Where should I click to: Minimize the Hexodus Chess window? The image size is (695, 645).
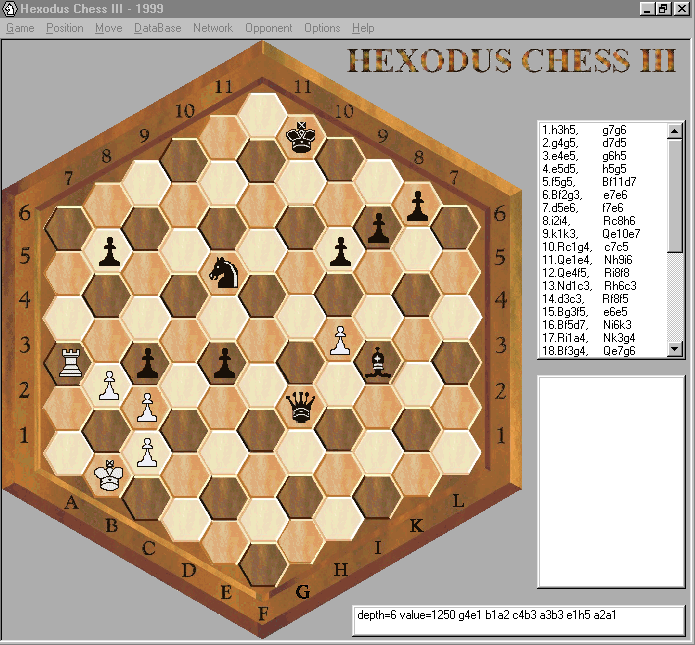(647, 8)
